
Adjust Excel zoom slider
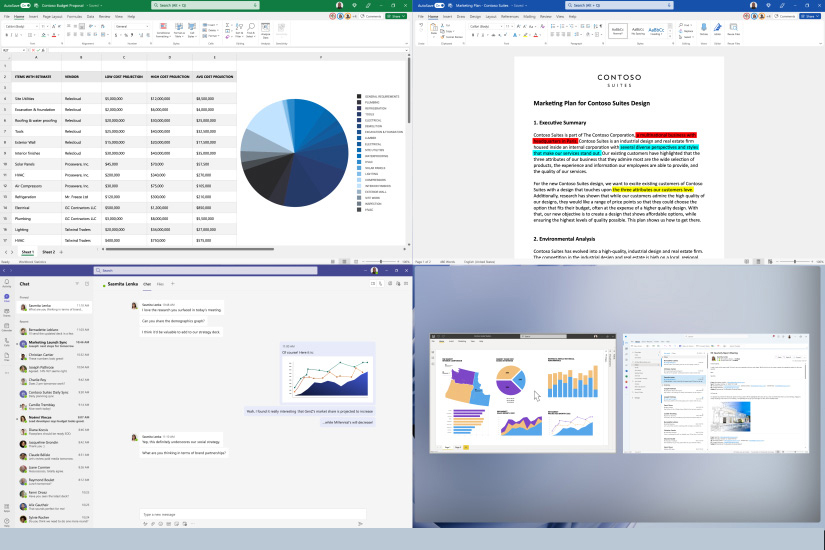pos(381,262)
